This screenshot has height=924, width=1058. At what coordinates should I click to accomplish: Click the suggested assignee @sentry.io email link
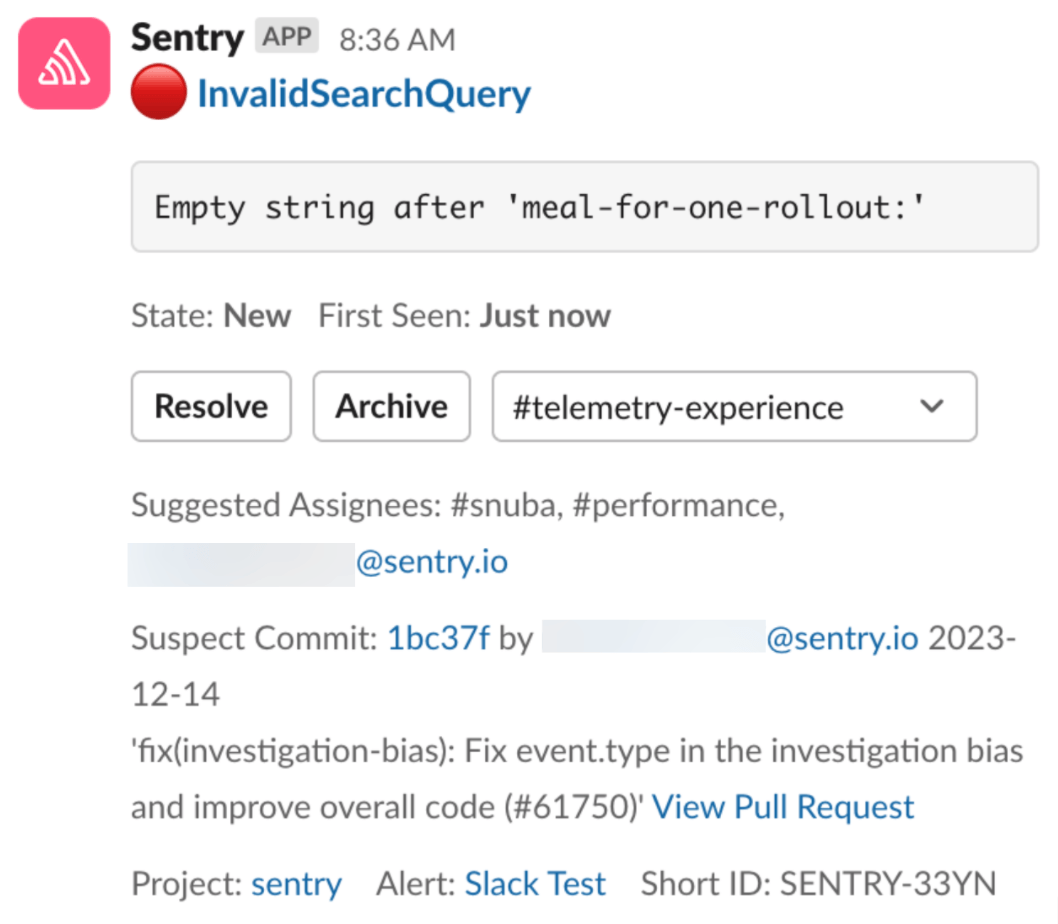432,562
